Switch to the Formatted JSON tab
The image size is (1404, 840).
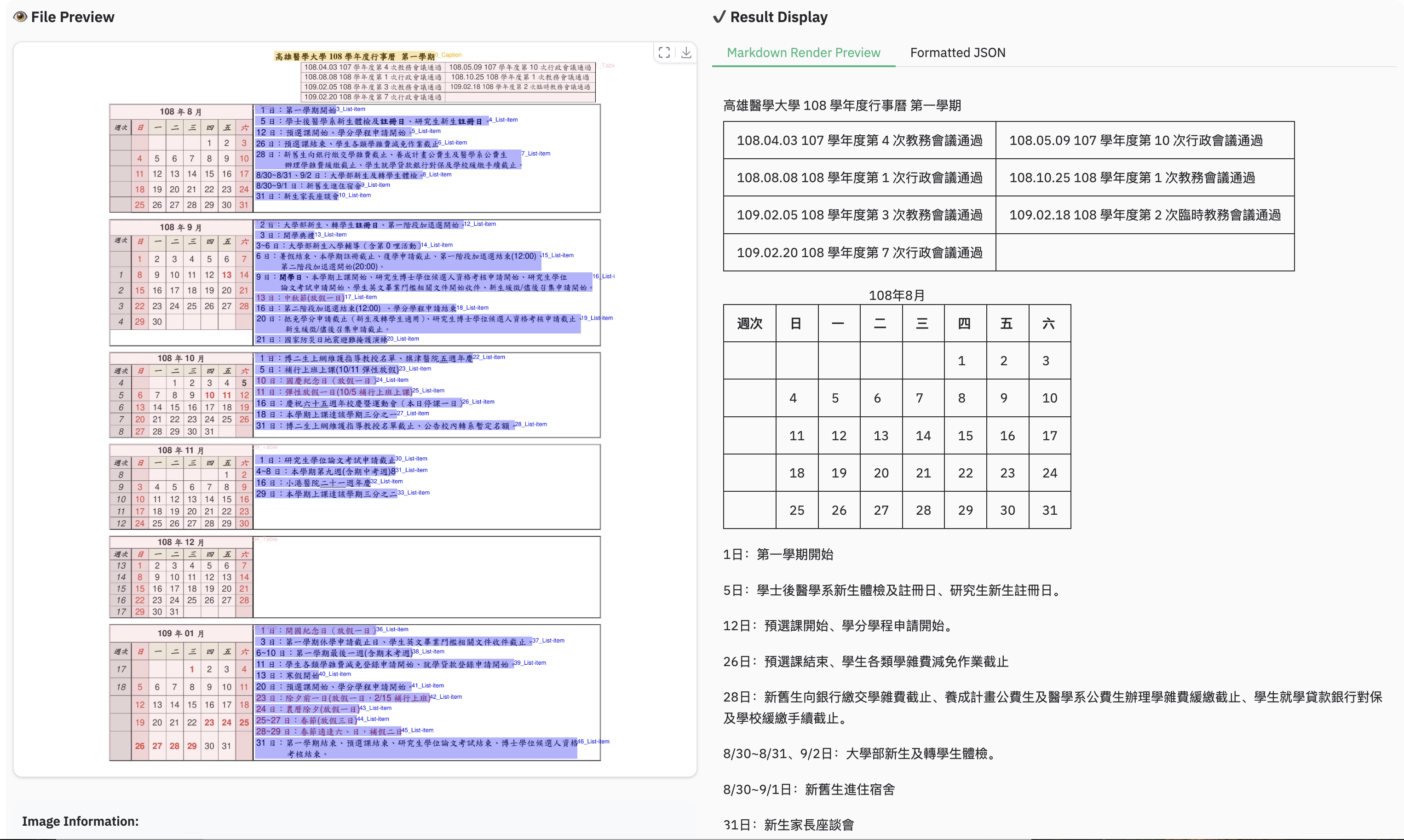click(957, 52)
